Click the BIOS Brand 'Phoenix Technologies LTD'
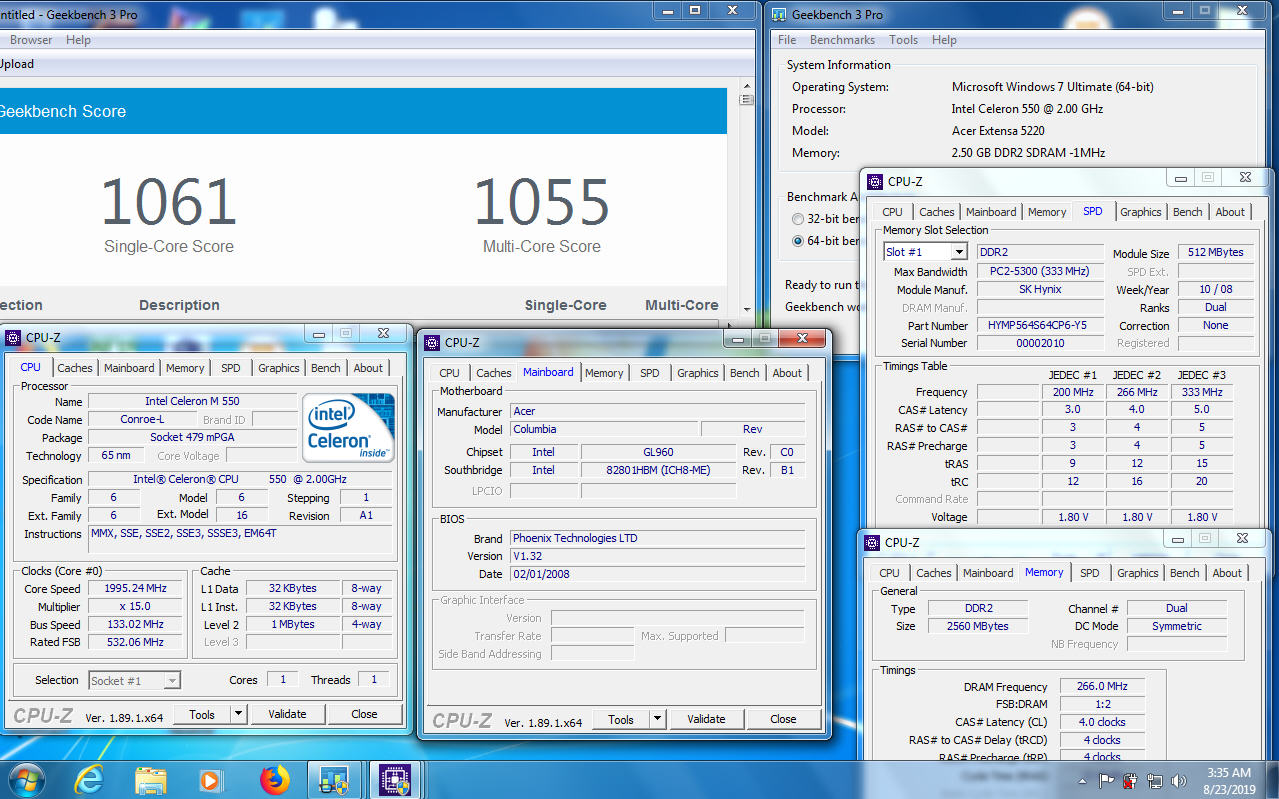Image resolution: width=1279 pixels, height=799 pixels. pos(657,538)
